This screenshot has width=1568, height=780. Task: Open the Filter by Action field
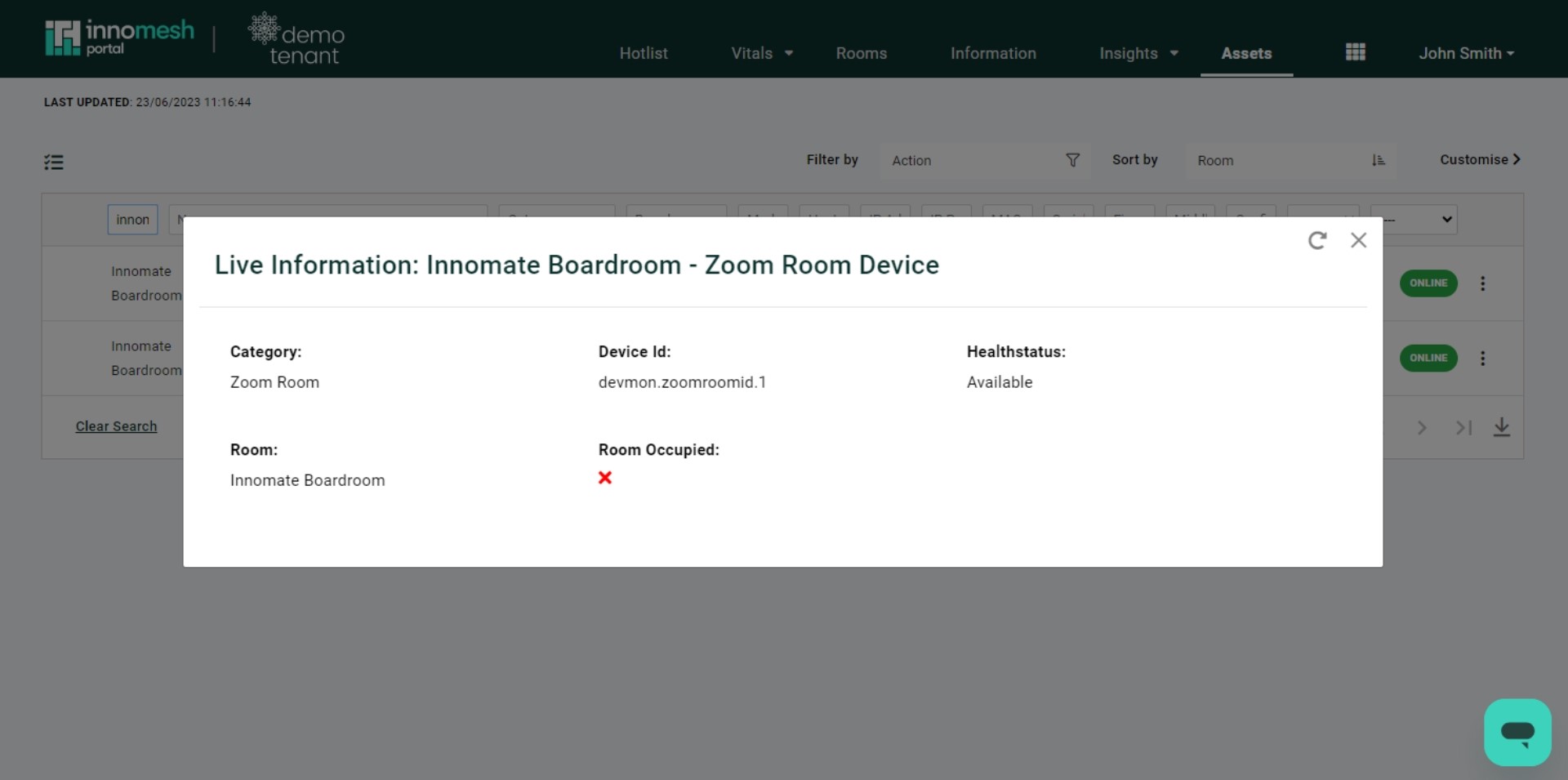pos(984,160)
